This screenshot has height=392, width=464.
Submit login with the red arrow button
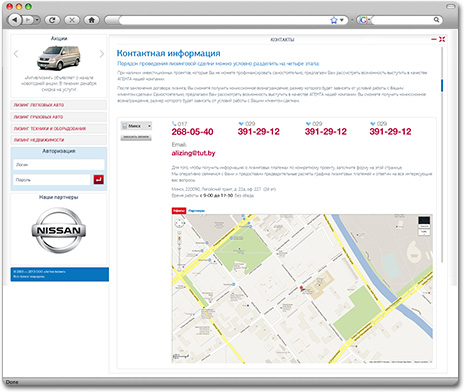pos(99,180)
